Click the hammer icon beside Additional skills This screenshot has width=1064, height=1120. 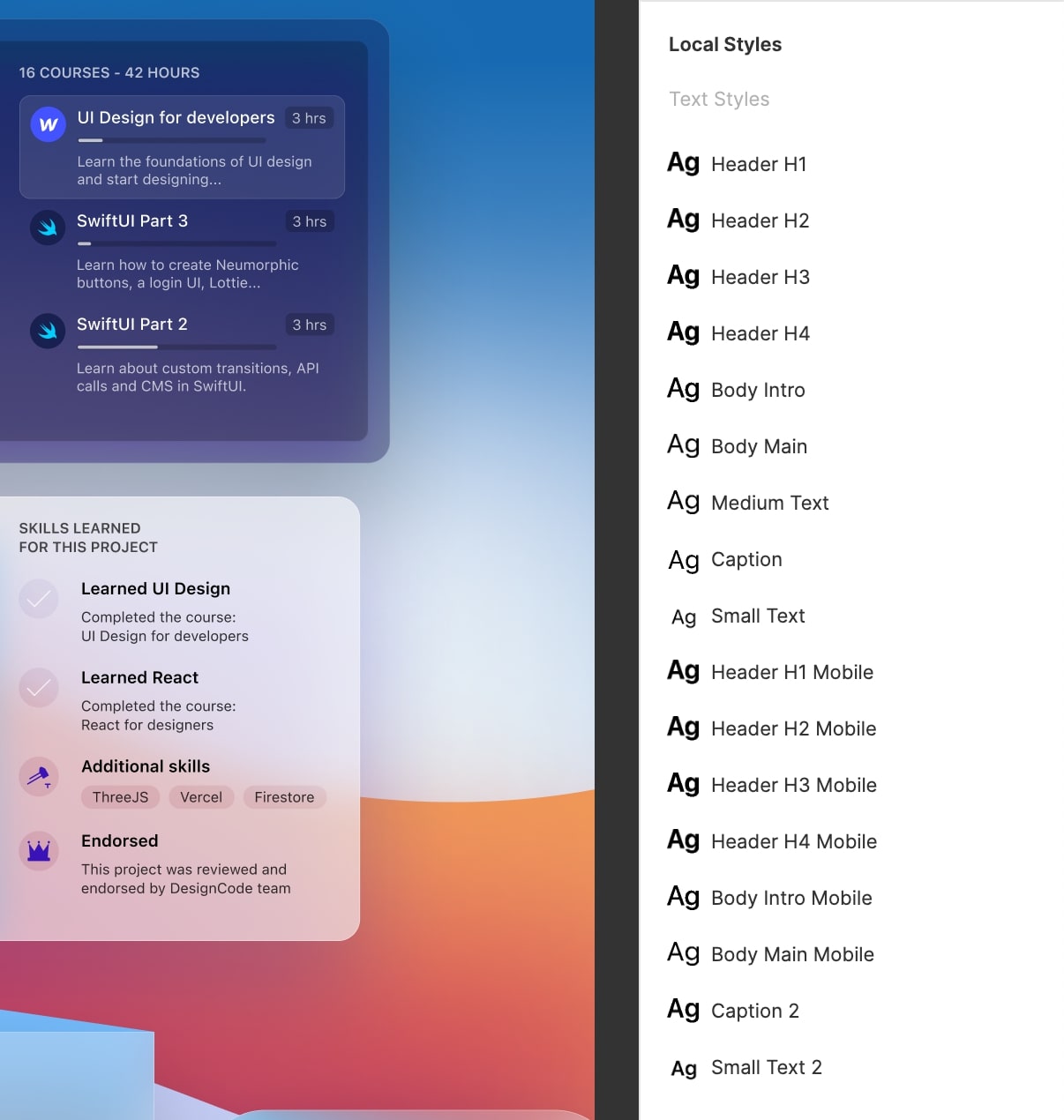[39, 777]
